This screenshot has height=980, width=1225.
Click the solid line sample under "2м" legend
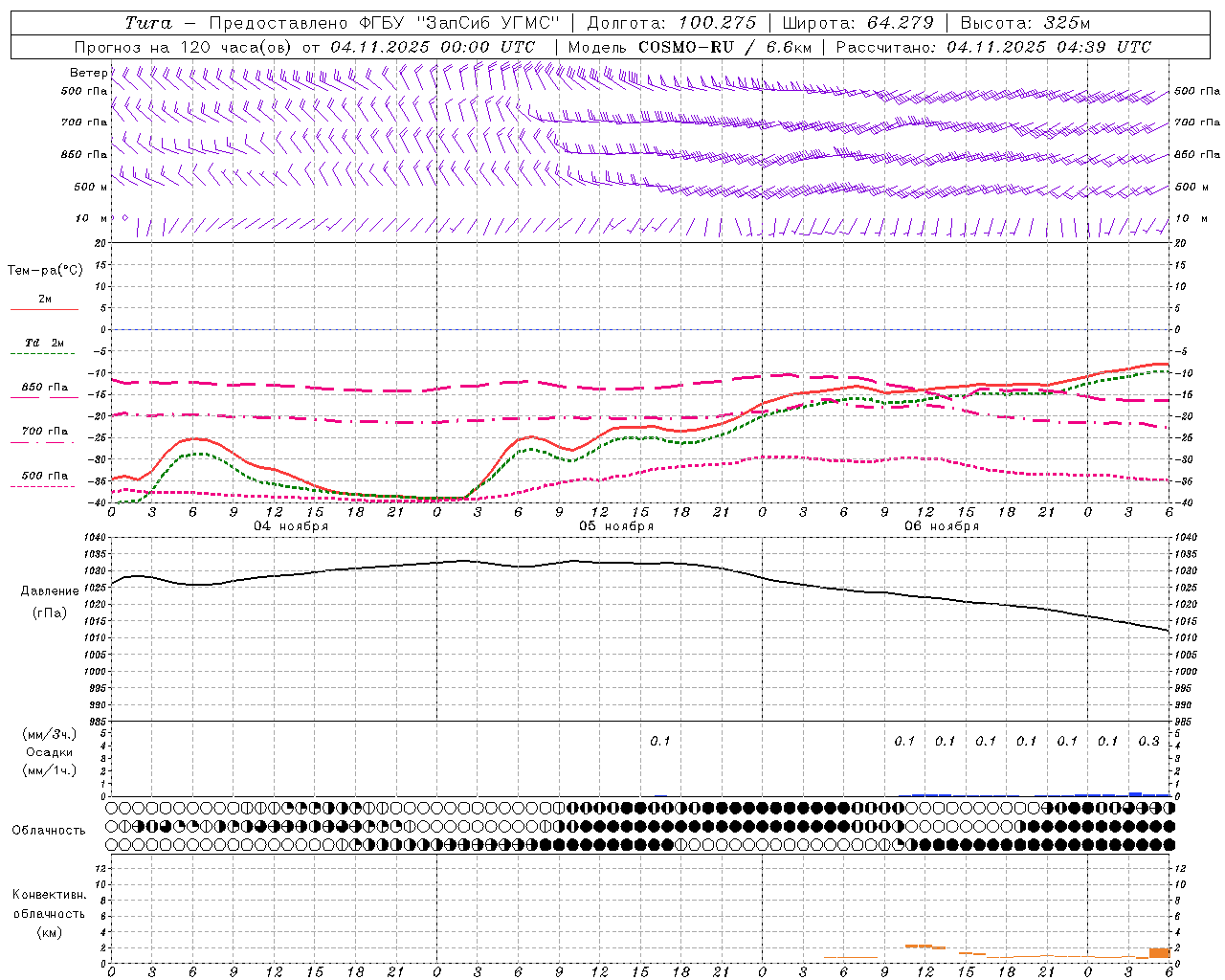pyautogui.click(x=44, y=310)
